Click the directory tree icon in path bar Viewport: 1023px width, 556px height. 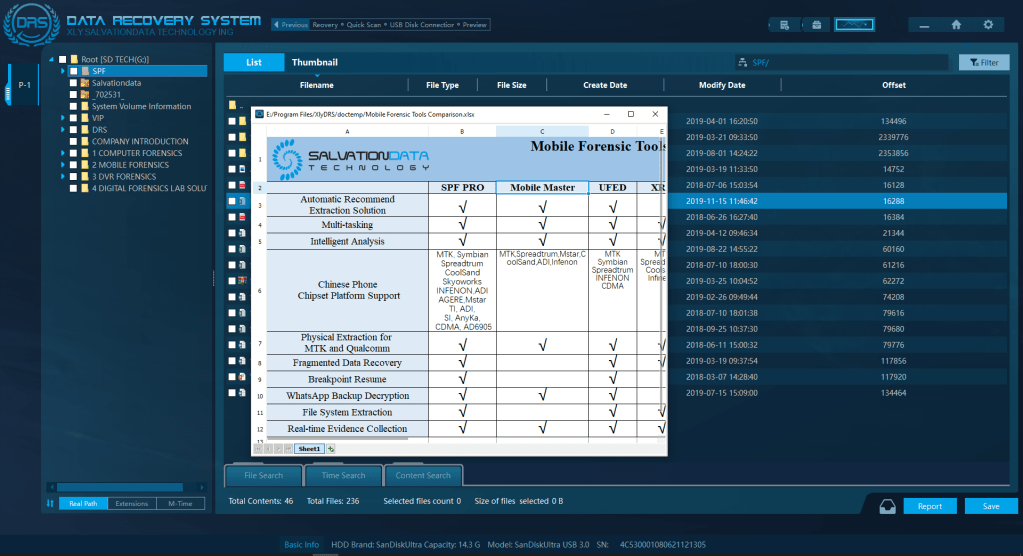(x=742, y=63)
